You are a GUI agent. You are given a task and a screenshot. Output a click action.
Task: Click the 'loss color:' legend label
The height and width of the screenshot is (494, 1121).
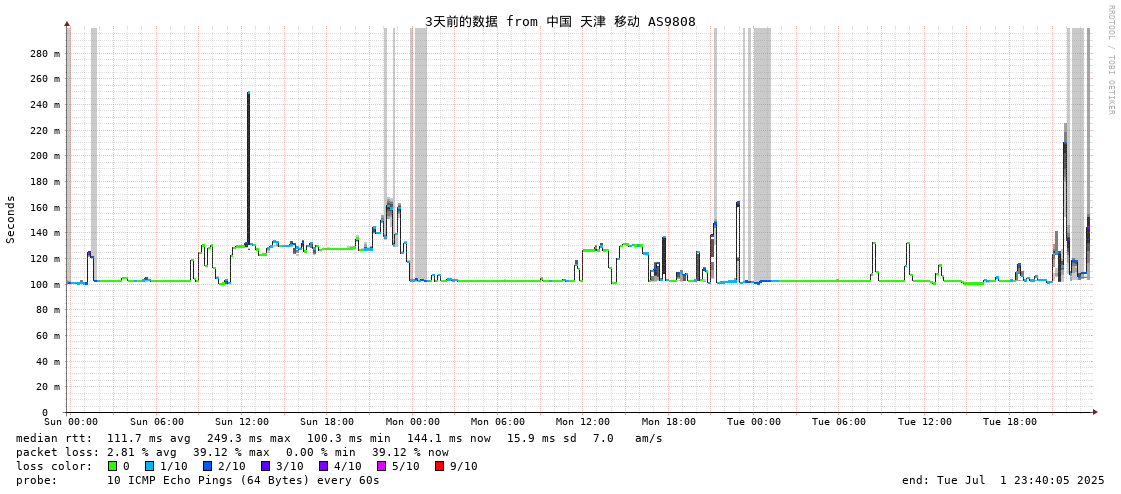coord(54,466)
